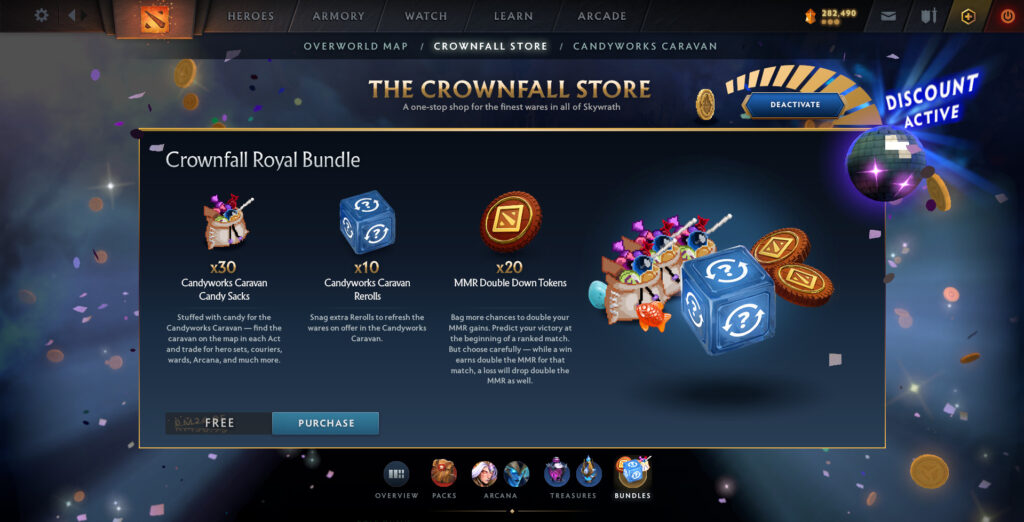Open the shield and sword armory icon

(928, 16)
